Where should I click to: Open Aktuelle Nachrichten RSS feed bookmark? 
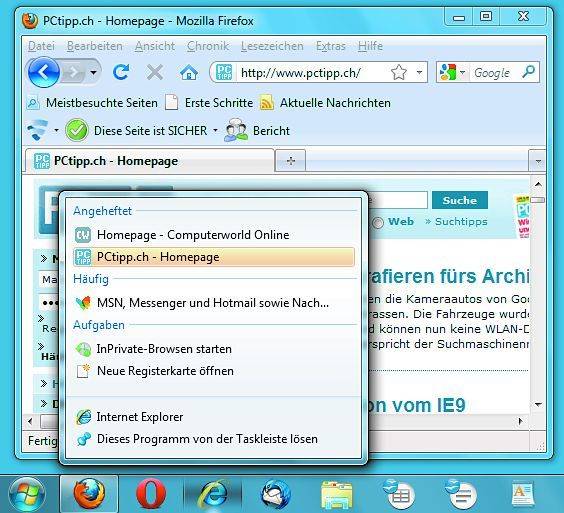[325, 103]
